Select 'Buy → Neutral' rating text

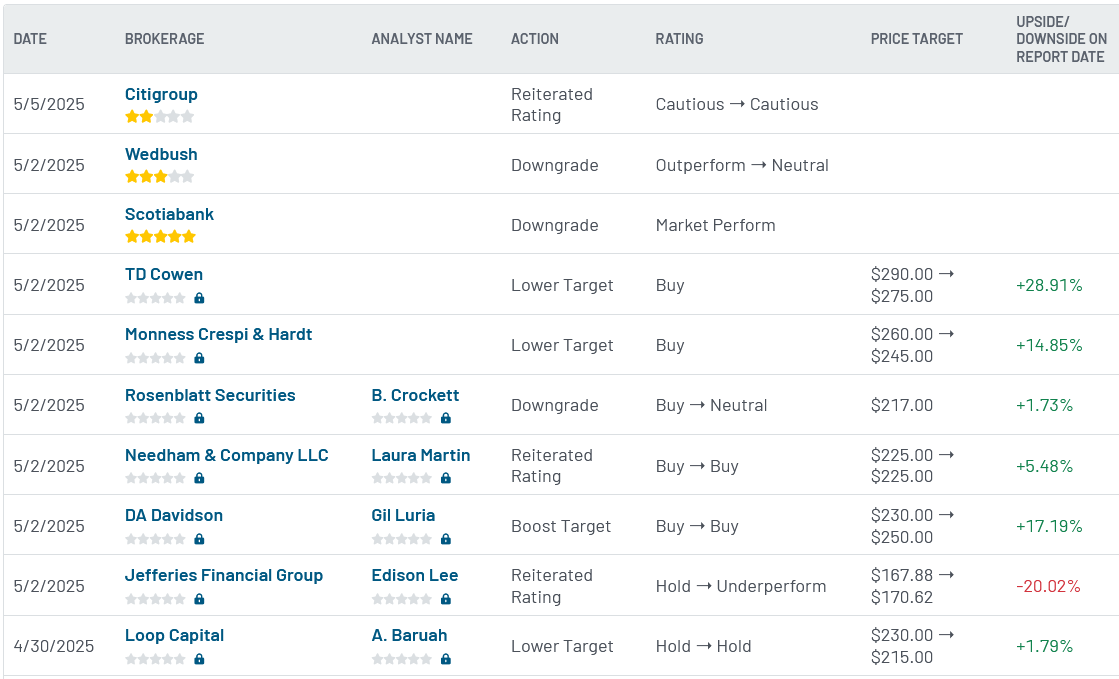point(712,405)
